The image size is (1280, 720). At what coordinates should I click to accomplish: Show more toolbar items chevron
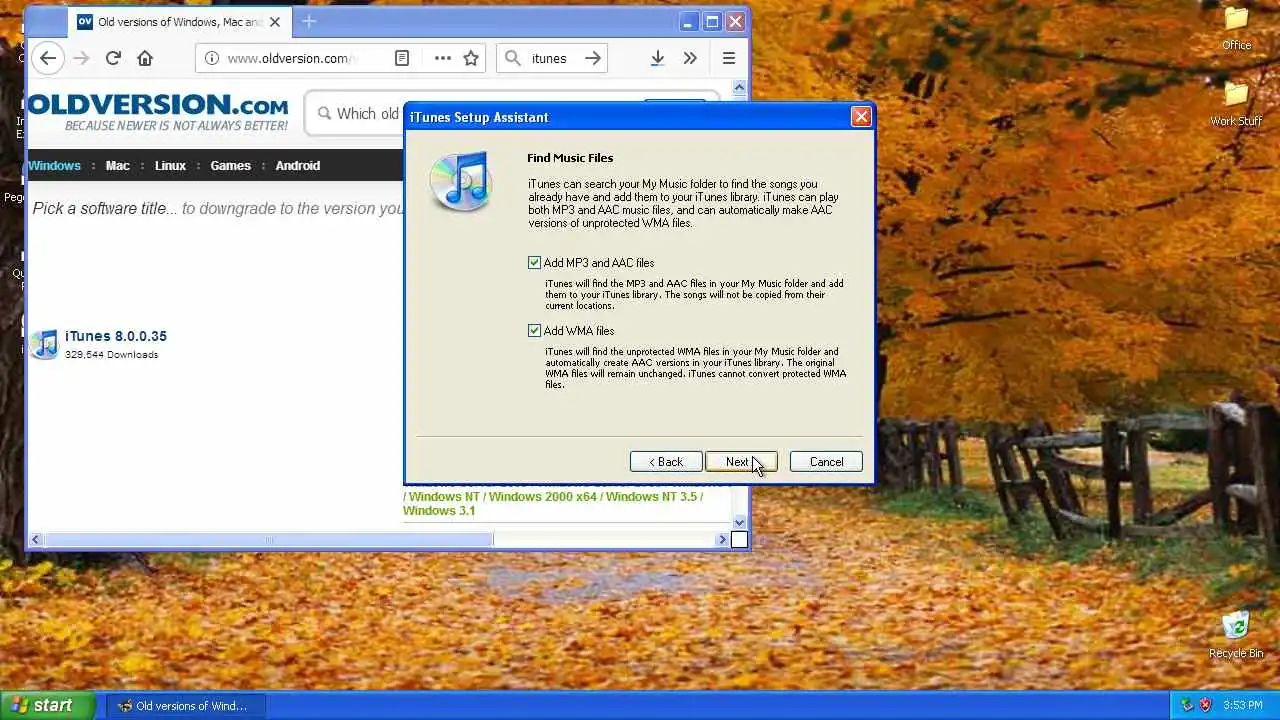[690, 58]
